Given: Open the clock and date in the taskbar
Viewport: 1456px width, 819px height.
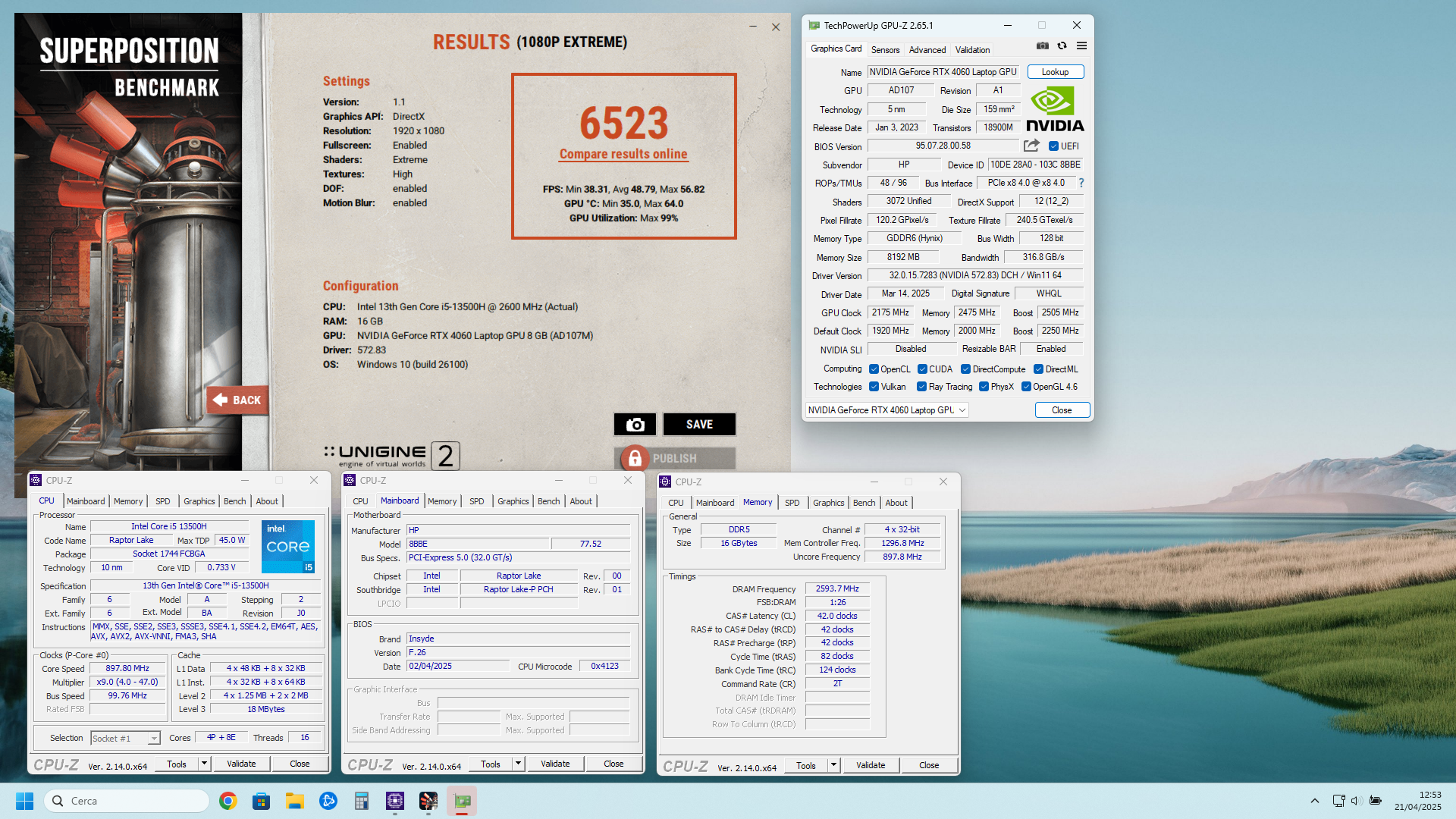Looking at the screenshot, I should coord(1417,801).
